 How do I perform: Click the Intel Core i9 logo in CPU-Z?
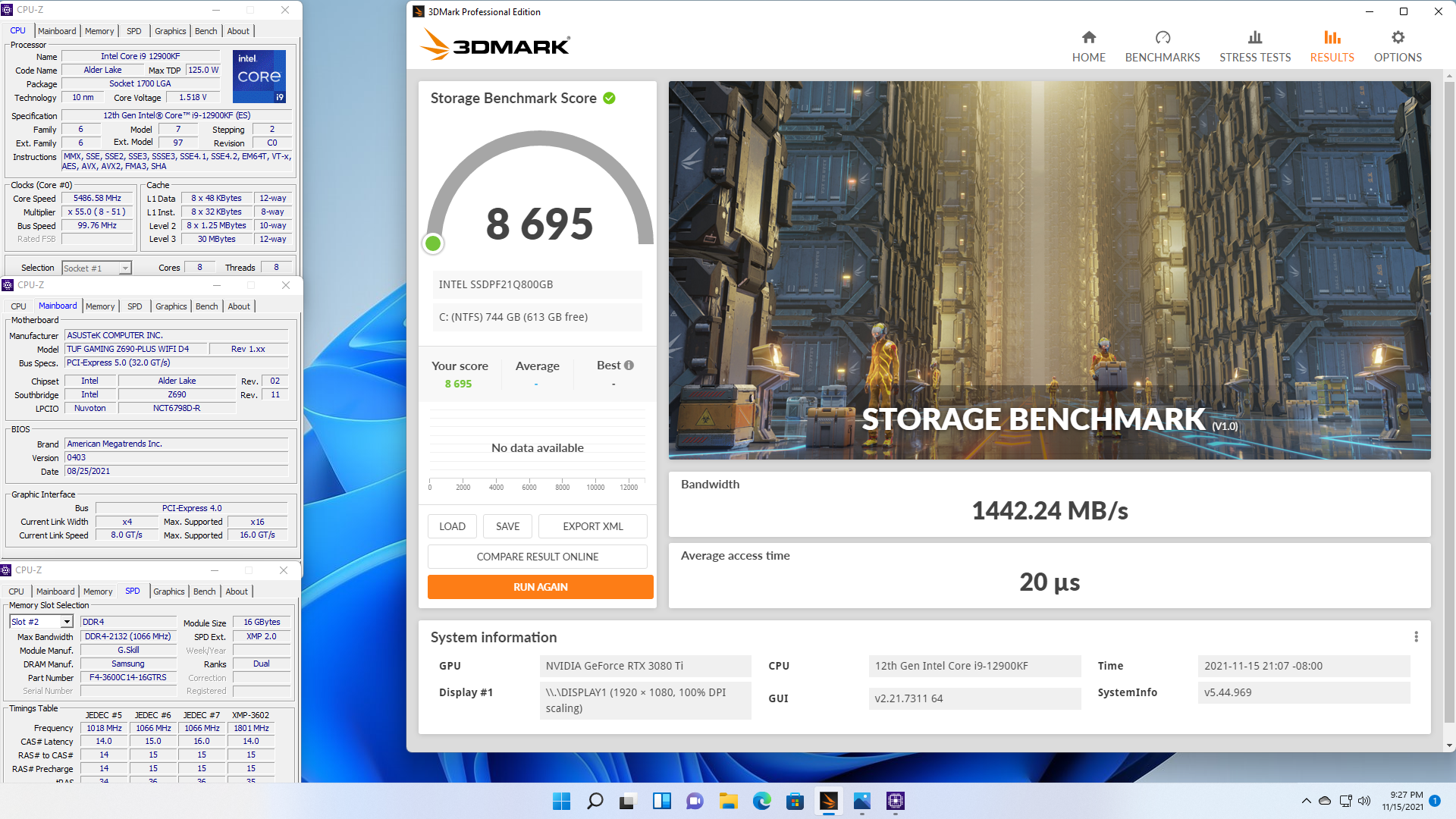coord(259,77)
